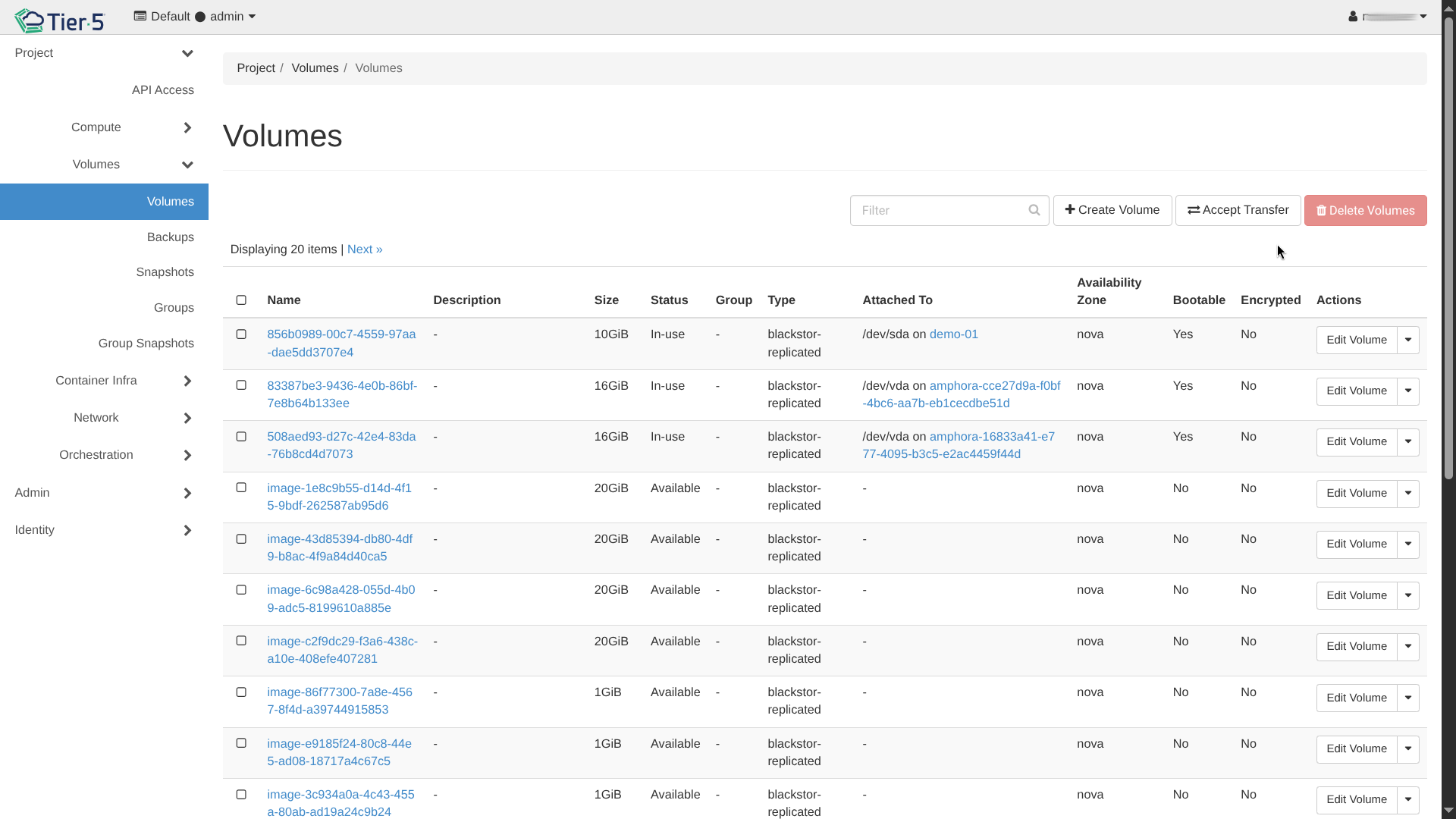
Task: Click the Create Volume plus button
Action: pos(1112,210)
